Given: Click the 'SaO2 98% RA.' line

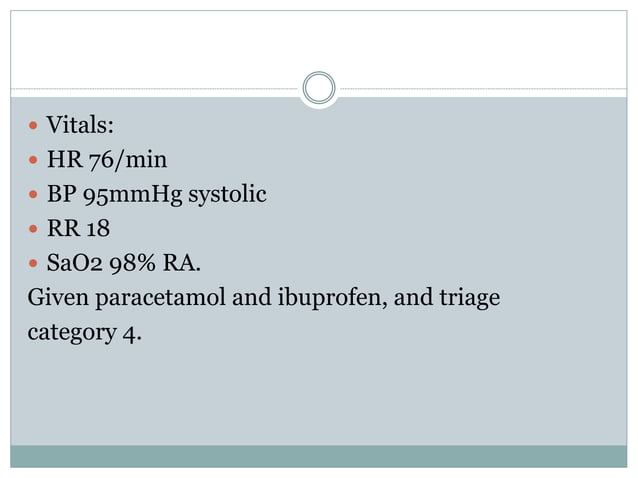Looking at the screenshot, I should (124, 263).
